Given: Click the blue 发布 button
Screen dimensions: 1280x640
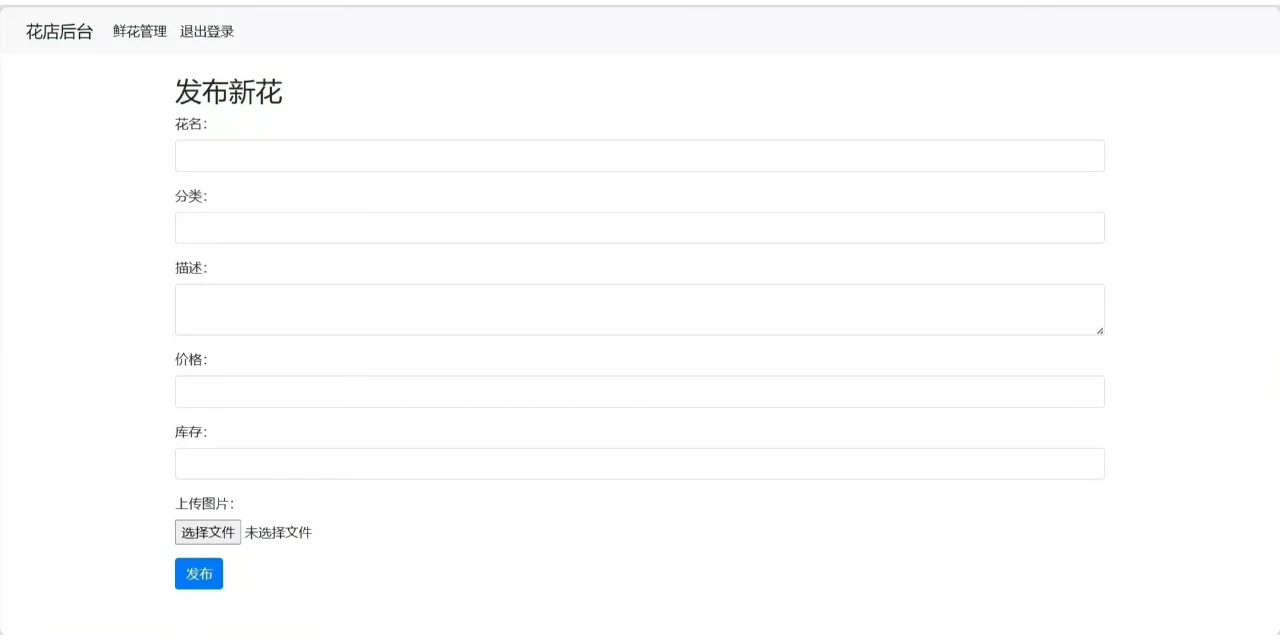Looking at the screenshot, I should (x=199, y=574).
